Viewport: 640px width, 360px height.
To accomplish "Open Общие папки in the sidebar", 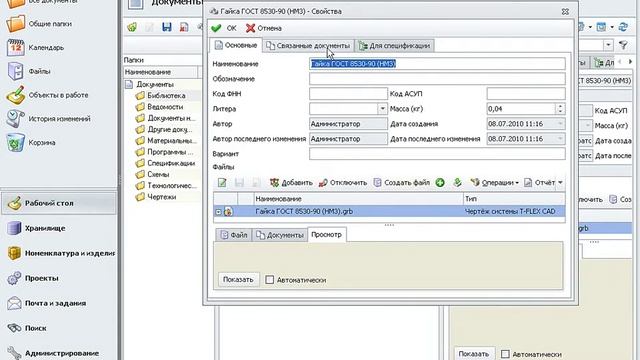I will [x=40, y=24].
